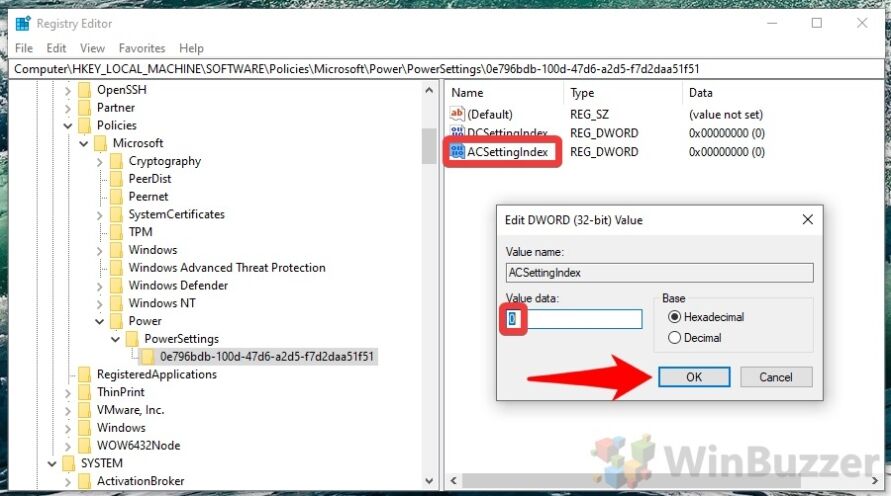Image resolution: width=891 pixels, height=496 pixels.
Task: Select the Hexadecimal base option
Action: pyautogui.click(x=675, y=317)
